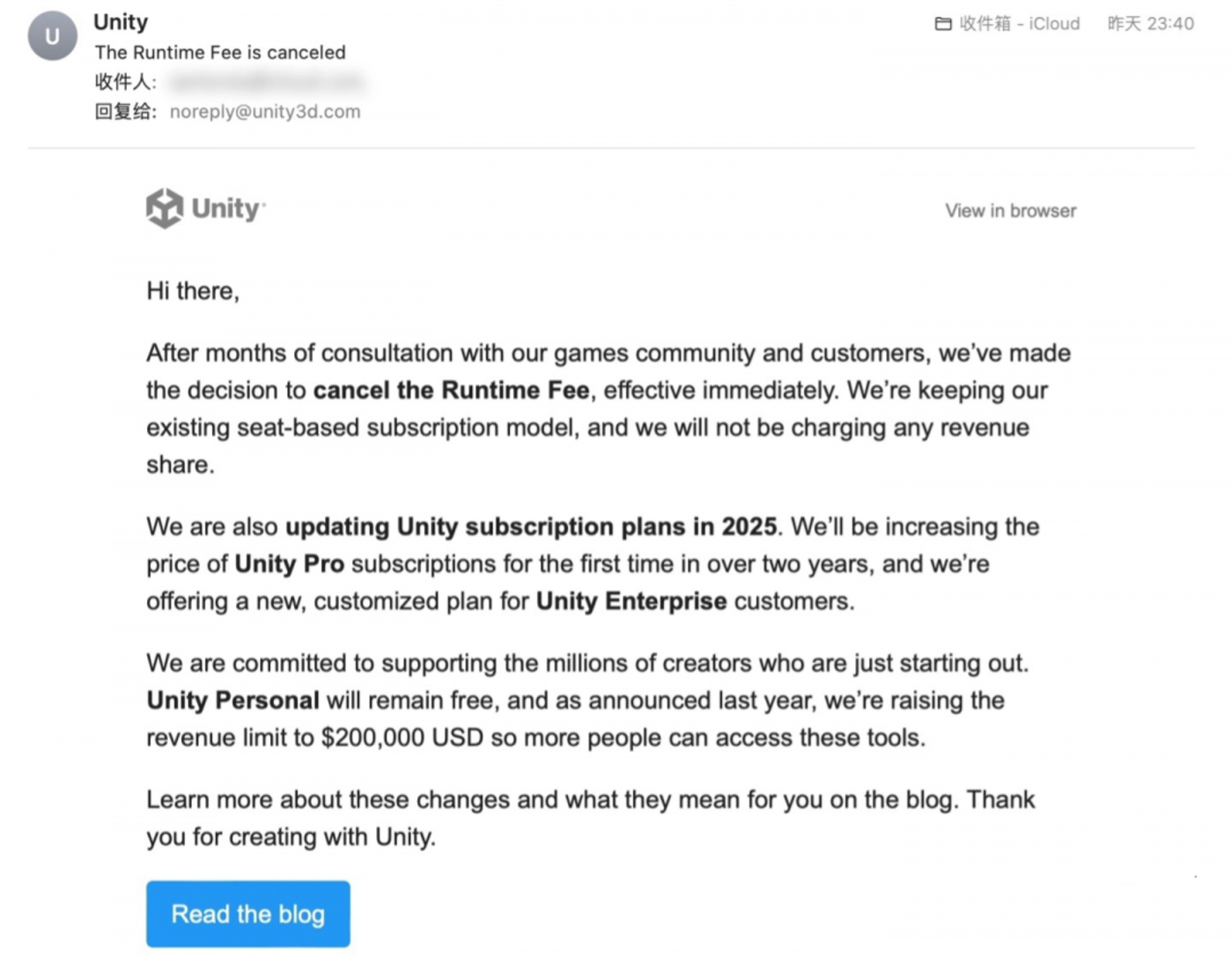Click the mailbox folder icon beside iCloud

(x=943, y=24)
